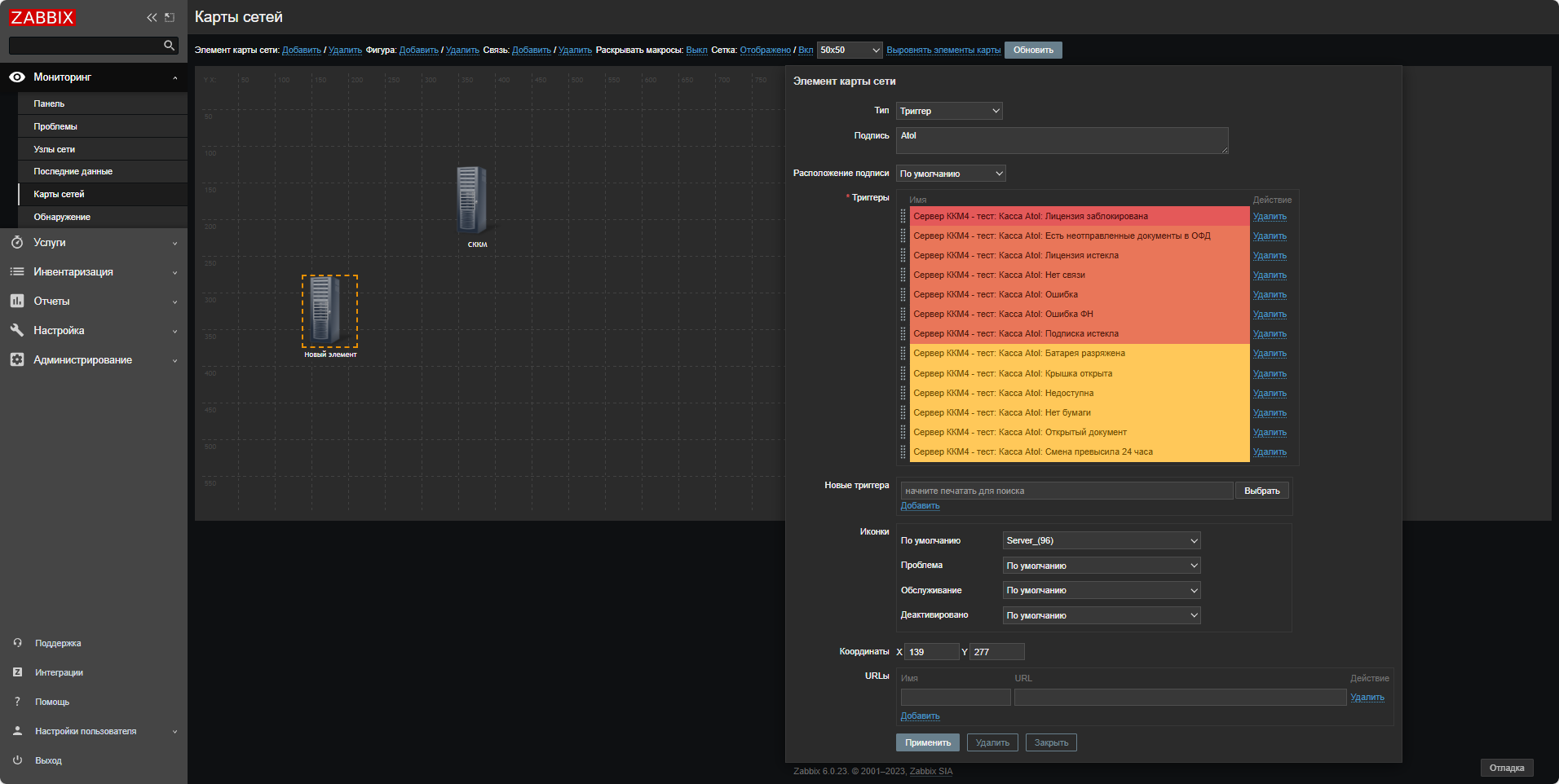Click the sidebar search magnifier icon

tap(169, 46)
